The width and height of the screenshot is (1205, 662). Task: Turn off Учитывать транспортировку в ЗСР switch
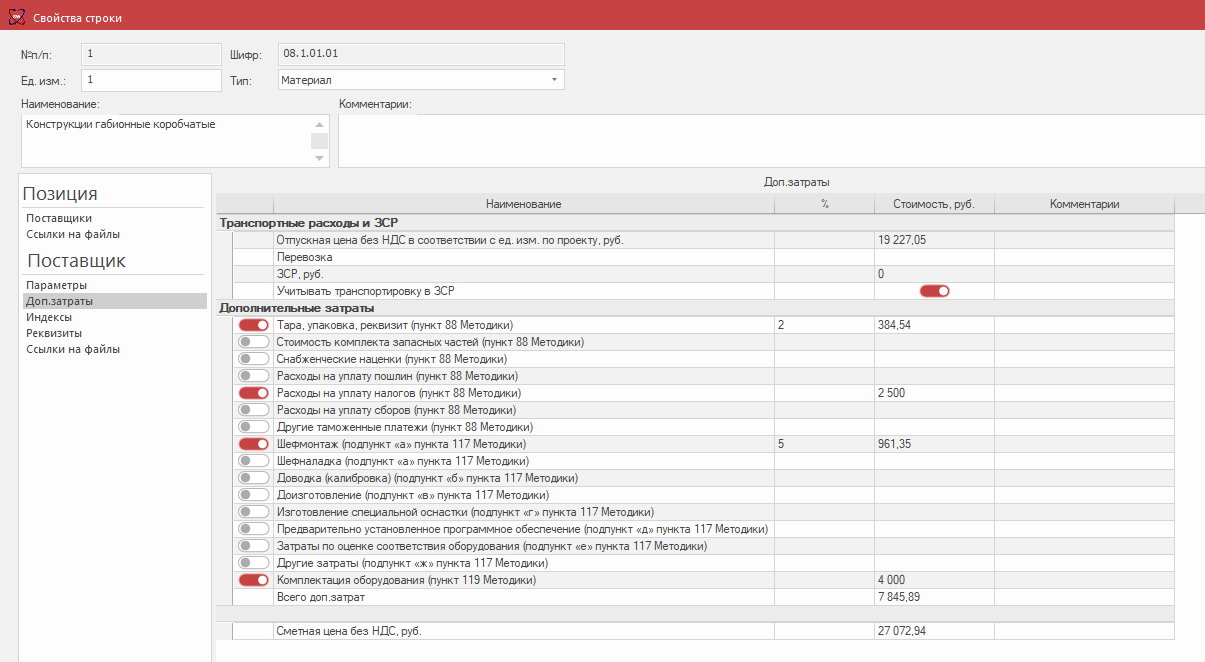tap(934, 291)
